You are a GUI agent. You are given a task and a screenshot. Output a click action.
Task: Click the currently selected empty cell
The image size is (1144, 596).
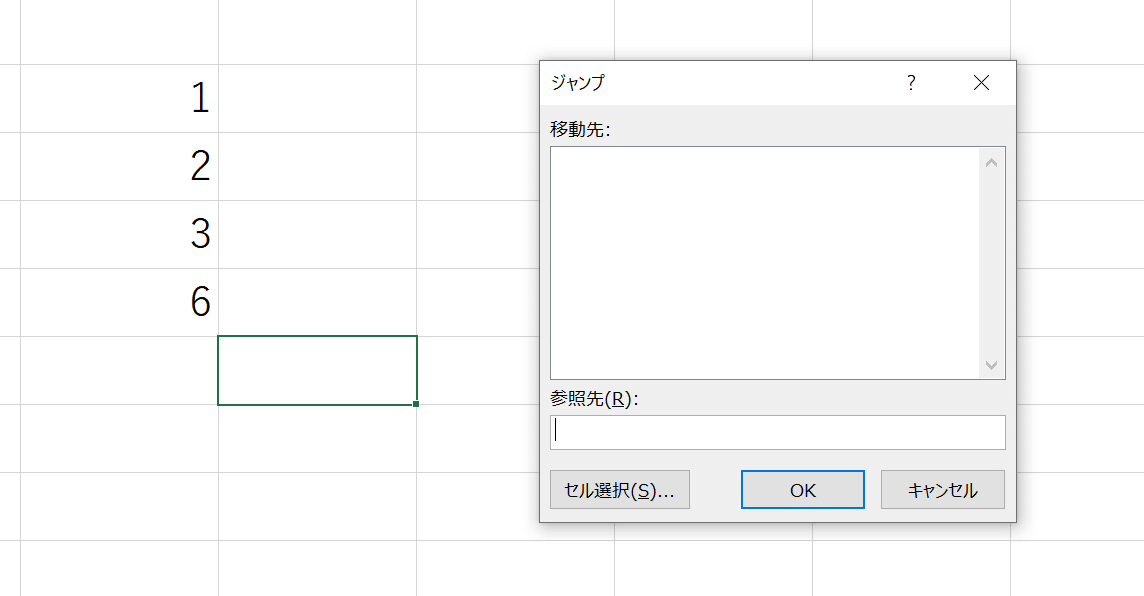pos(317,368)
